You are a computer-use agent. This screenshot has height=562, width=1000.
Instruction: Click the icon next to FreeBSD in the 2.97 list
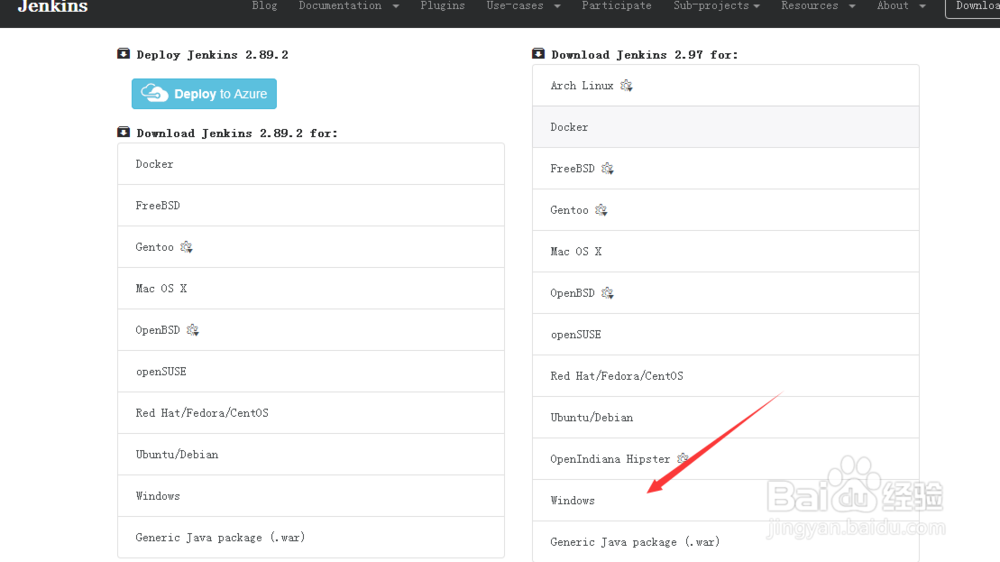(607, 169)
